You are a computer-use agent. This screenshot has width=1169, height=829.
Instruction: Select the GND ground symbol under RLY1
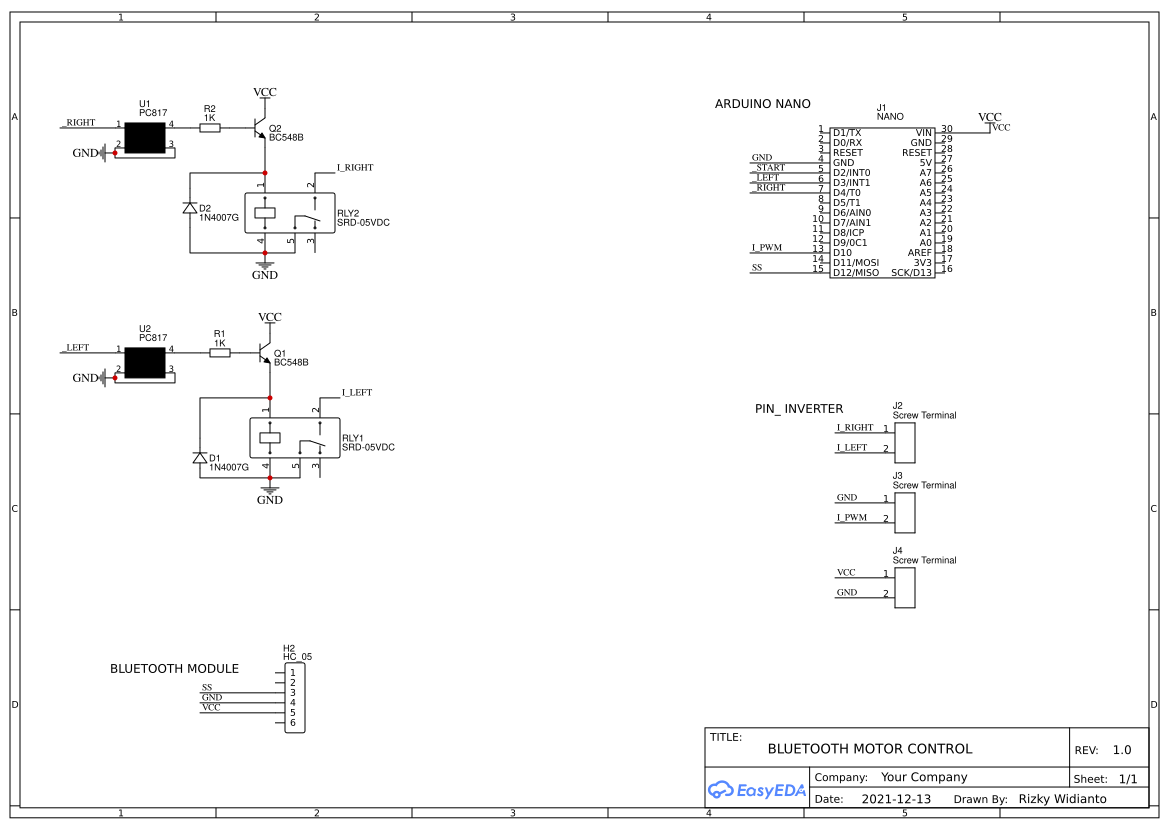click(x=268, y=490)
